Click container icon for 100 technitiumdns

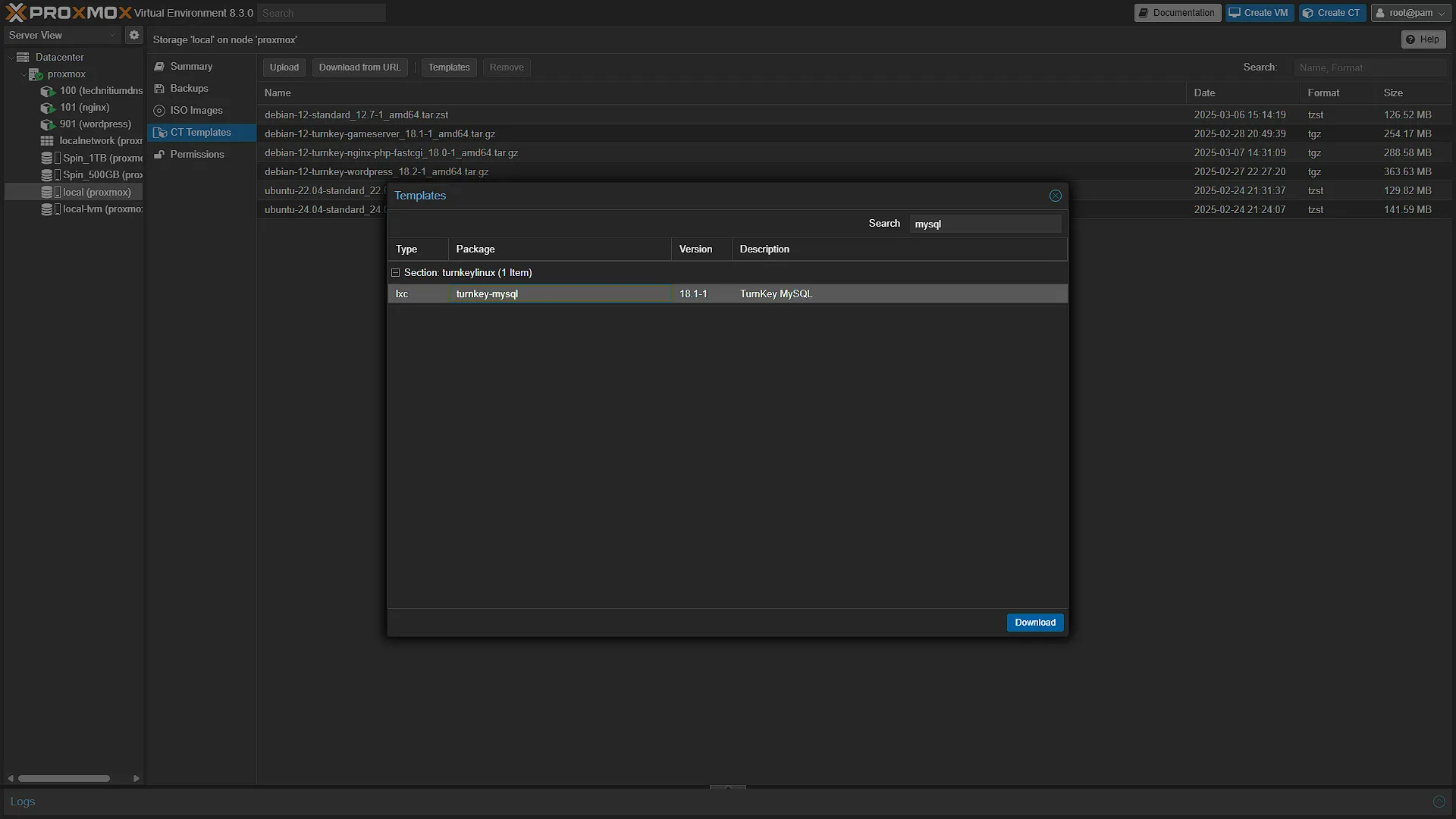point(48,91)
